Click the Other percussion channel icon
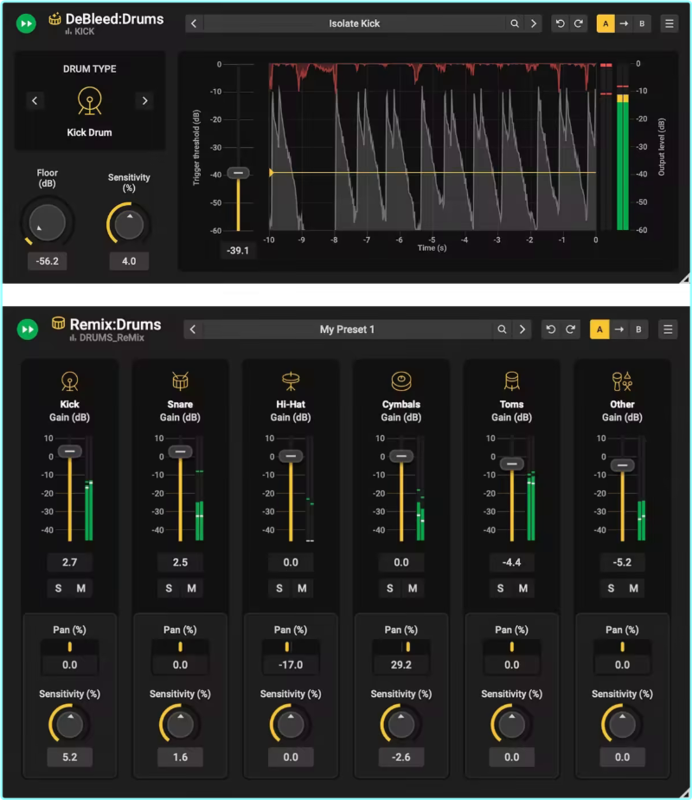 [x=622, y=381]
